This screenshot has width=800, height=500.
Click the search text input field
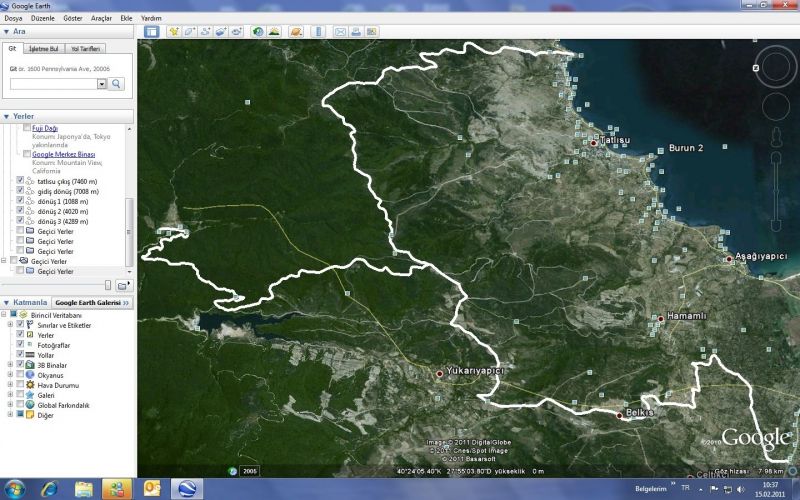(53, 84)
